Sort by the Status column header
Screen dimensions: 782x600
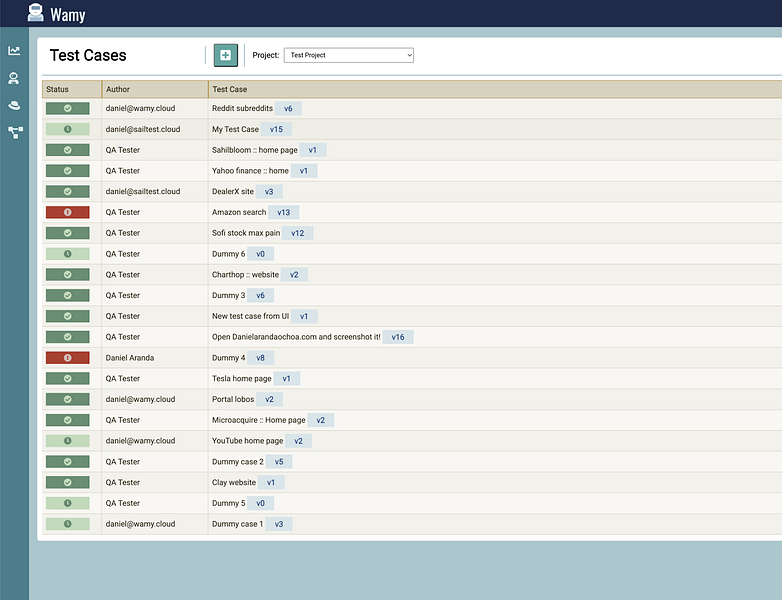click(x=72, y=89)
